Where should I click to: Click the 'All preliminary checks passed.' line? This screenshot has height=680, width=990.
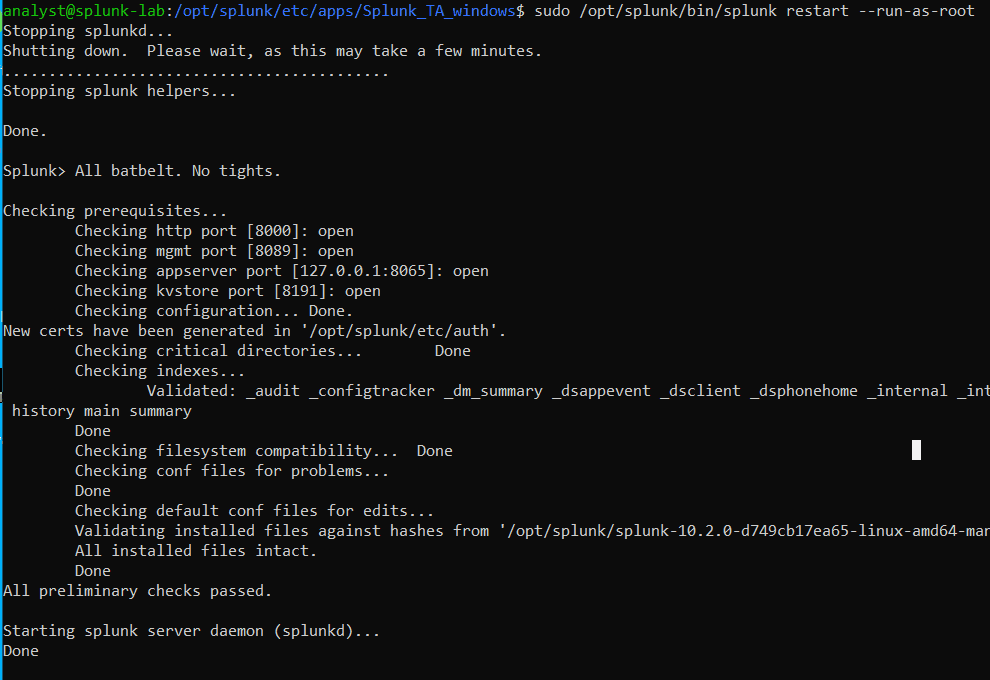click(x=137, y=590)
